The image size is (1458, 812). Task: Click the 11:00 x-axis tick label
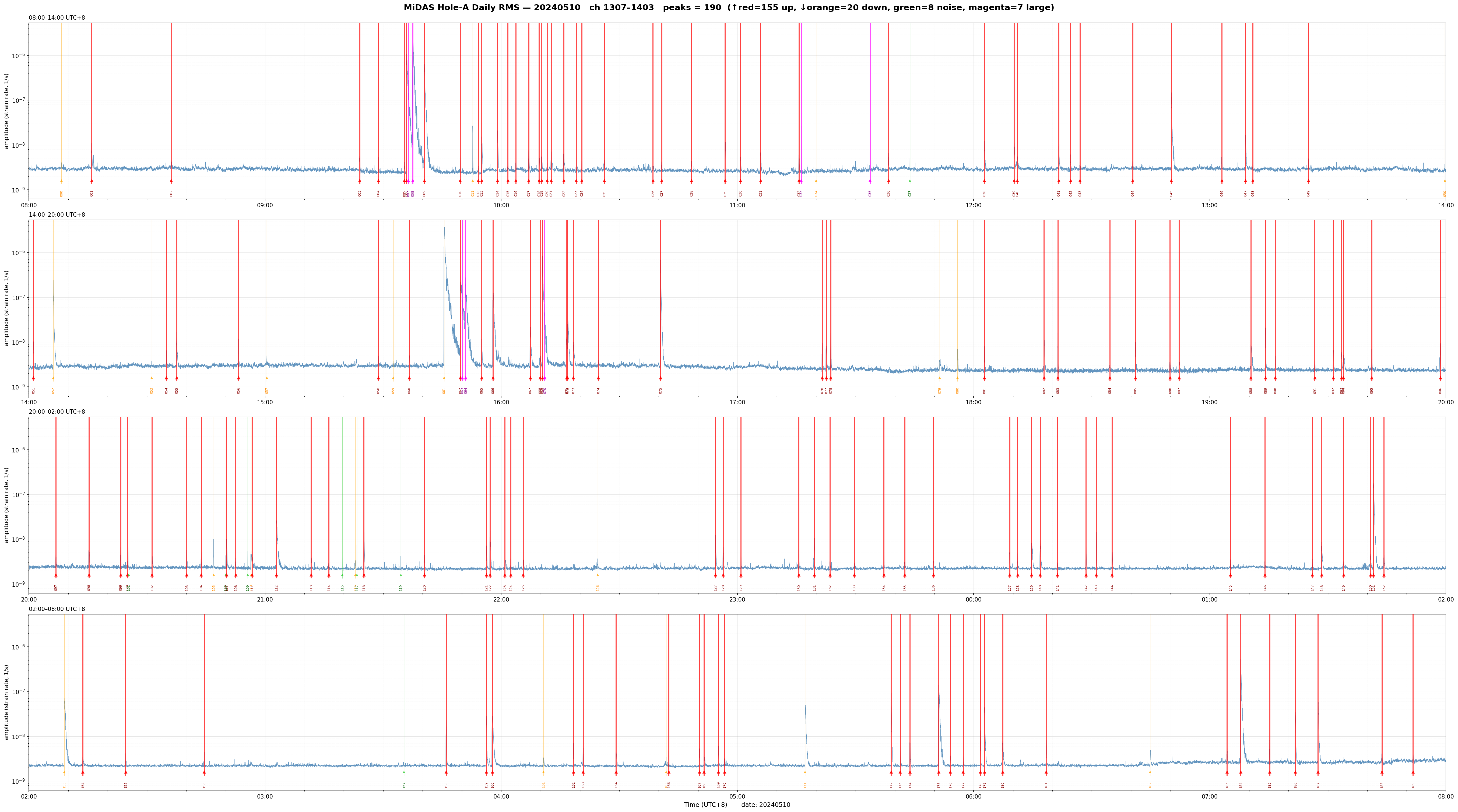tap(737, 205)
